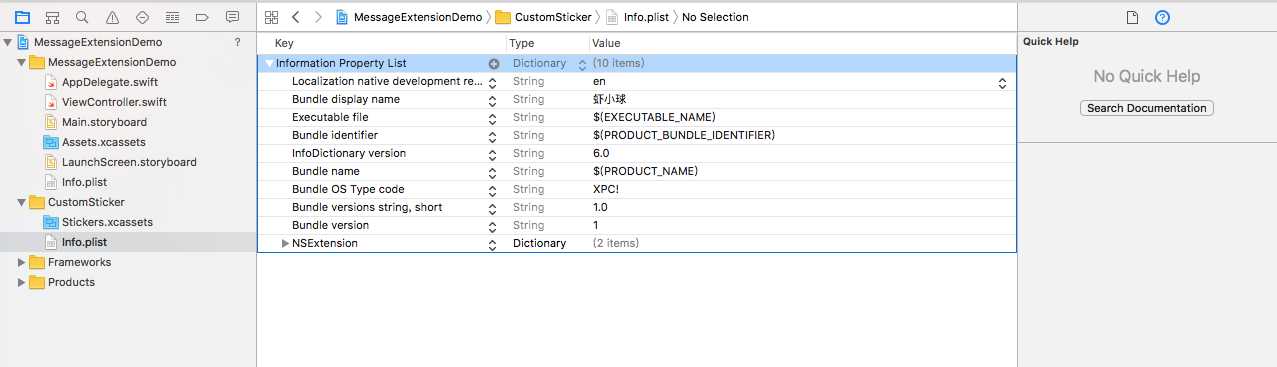
Task: Open the Symbol navigator hierarchy icon
Action: [52, 17]
